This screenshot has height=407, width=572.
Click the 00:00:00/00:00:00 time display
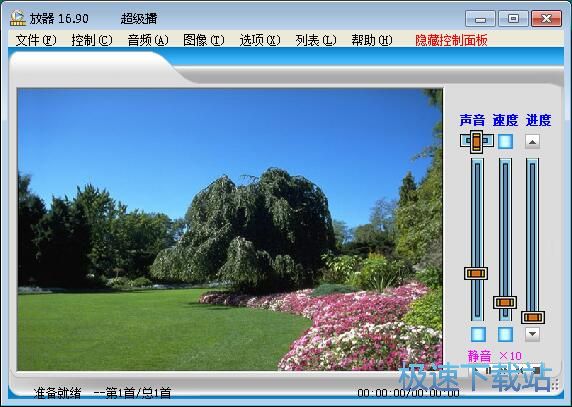point(408,393)
